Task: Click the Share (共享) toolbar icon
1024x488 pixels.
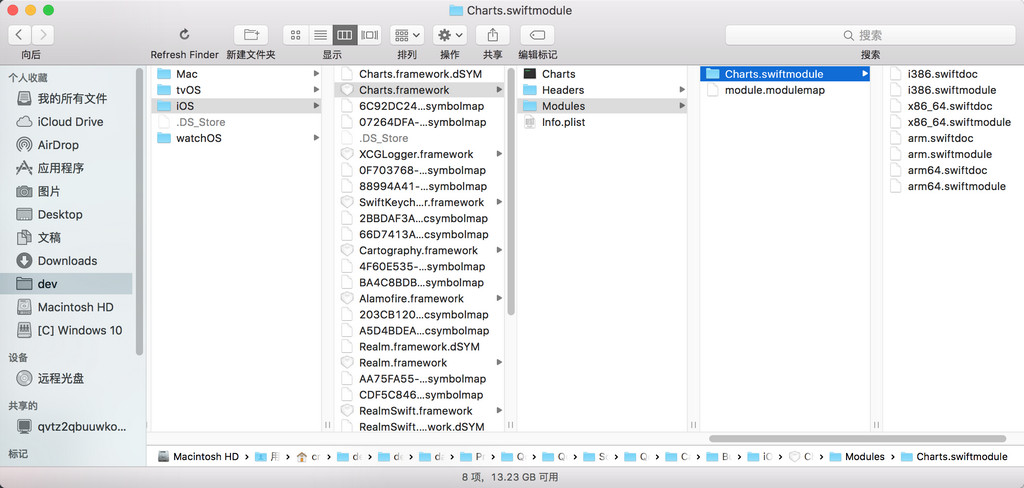Action: pyautogui.click(x=493, y=35)
